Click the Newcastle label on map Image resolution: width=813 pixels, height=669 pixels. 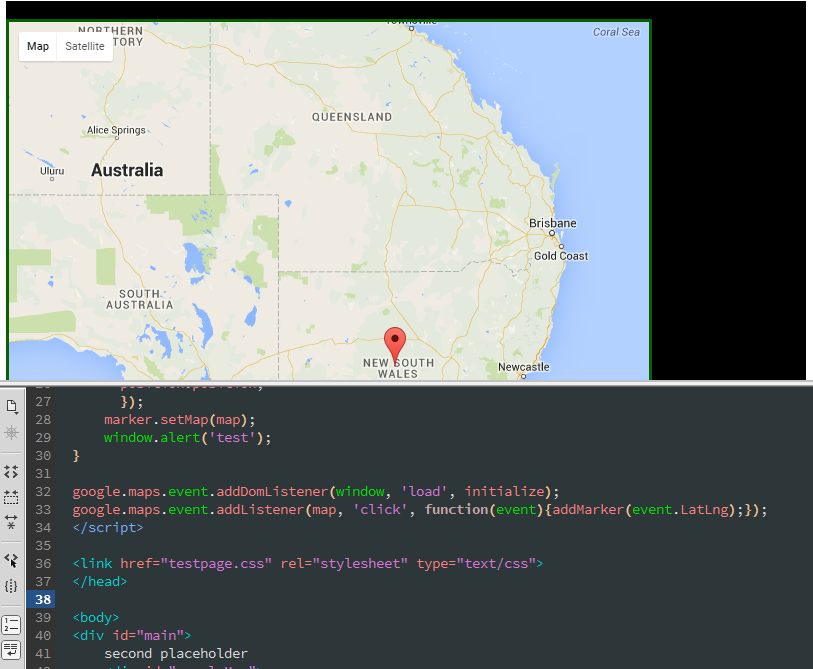click(x=524, y=367)
